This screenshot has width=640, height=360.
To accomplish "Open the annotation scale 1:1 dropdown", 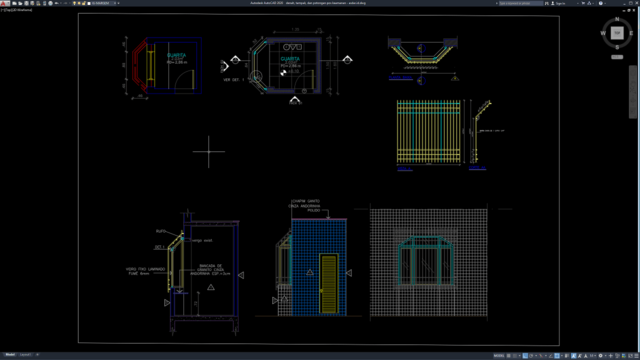I will 593,356.
